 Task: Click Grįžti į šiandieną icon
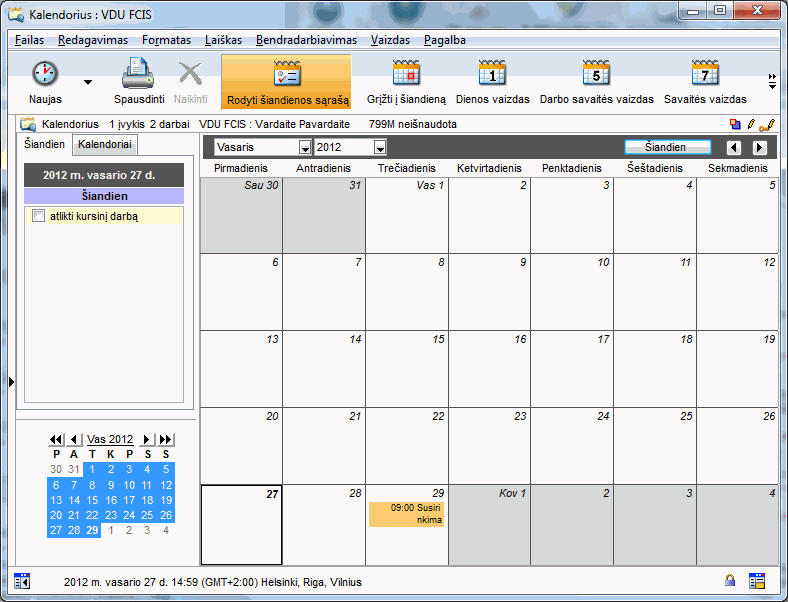point(406,75)
